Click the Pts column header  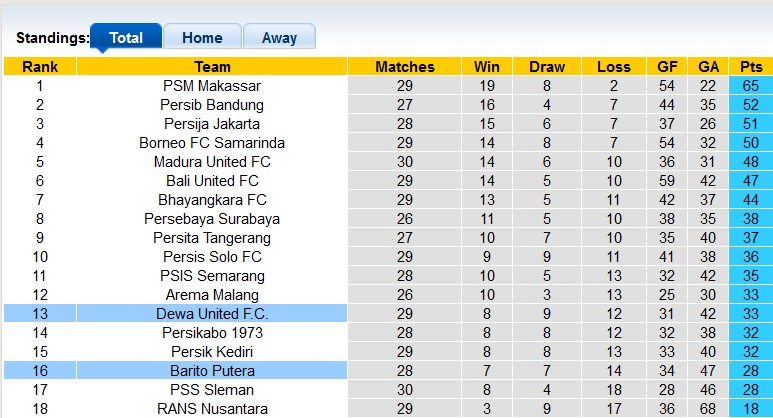point(751,67)
